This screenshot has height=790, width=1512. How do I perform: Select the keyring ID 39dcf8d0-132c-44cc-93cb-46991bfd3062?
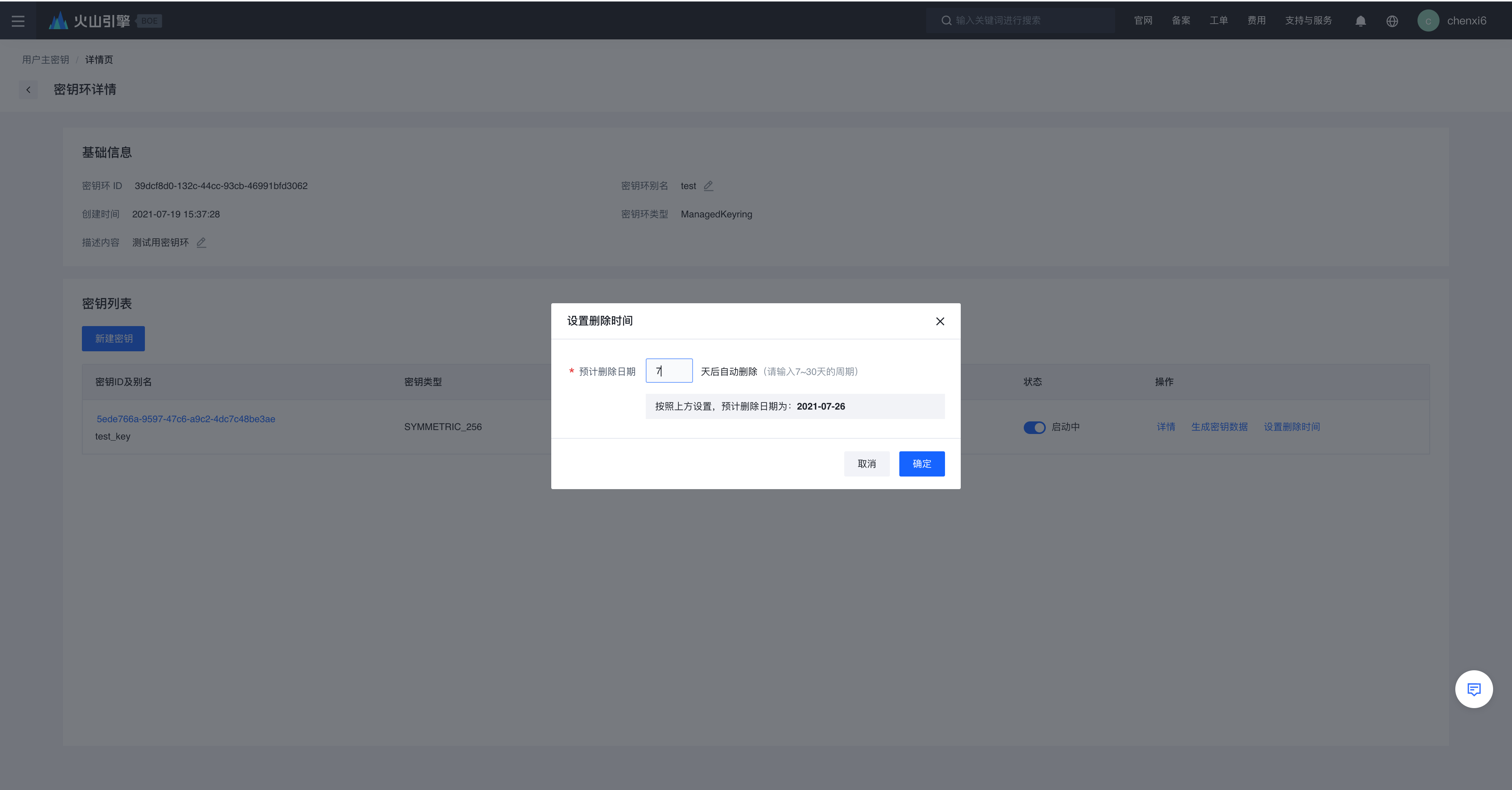click(221, 186)
